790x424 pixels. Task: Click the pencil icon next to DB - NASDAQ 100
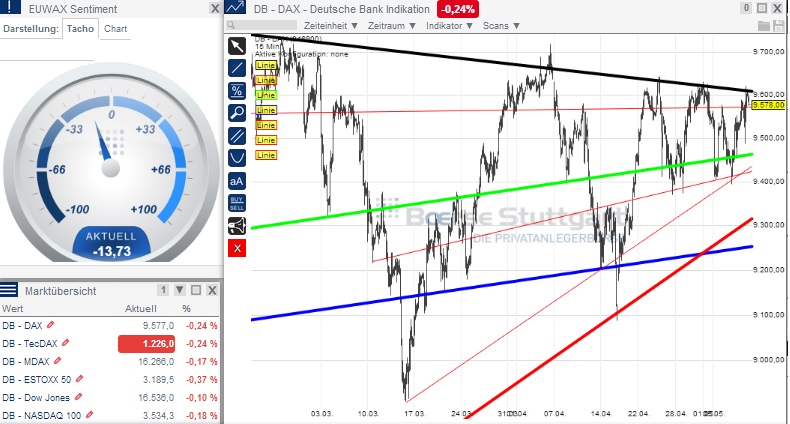coord(89,414)
